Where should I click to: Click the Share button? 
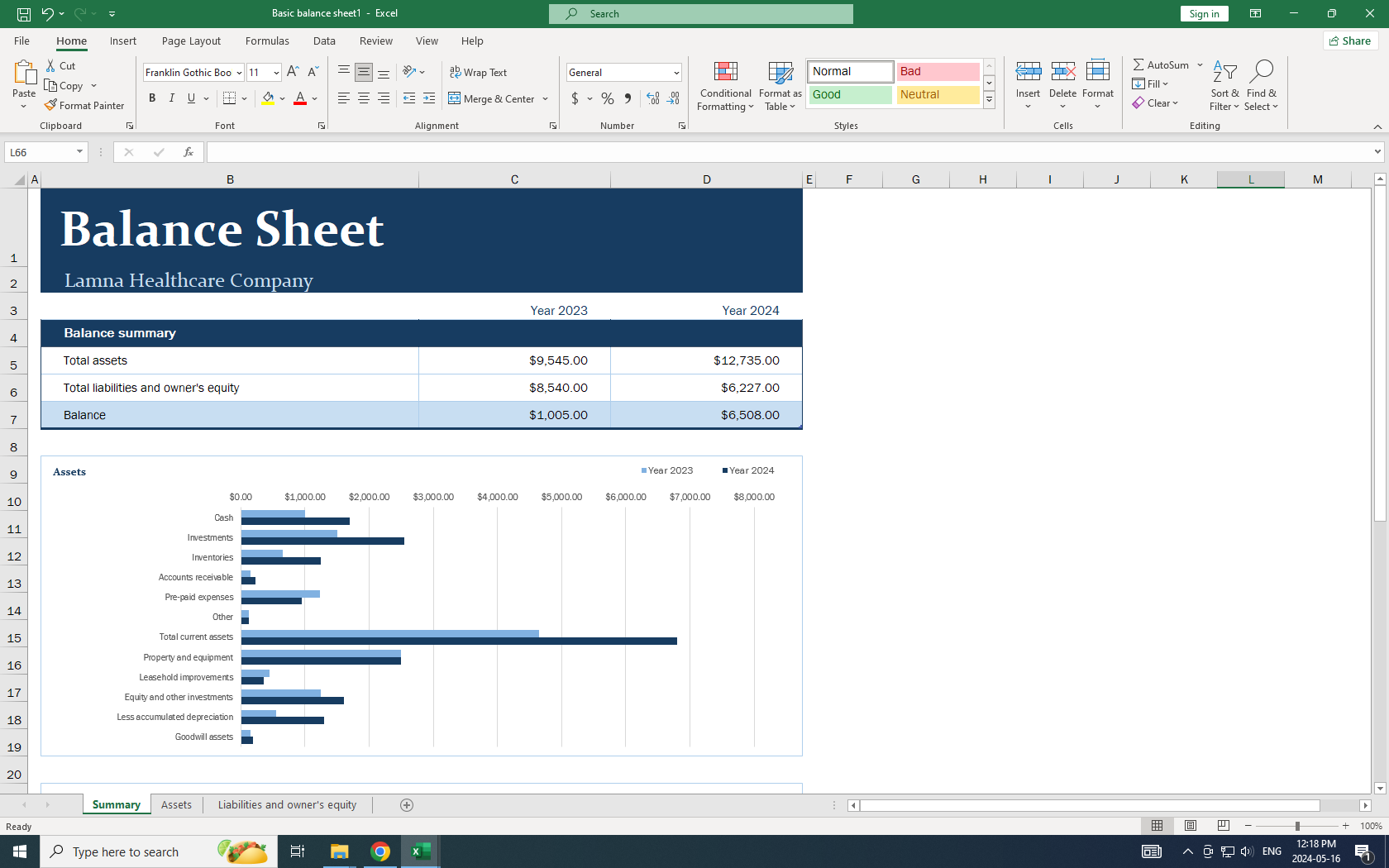point(1350,41)
